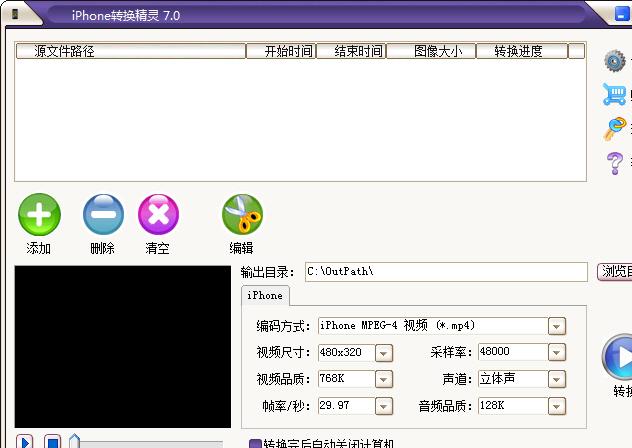The image size is (632, 448).
Task: Click the pink Clear list icon
Action: (158, 214)
